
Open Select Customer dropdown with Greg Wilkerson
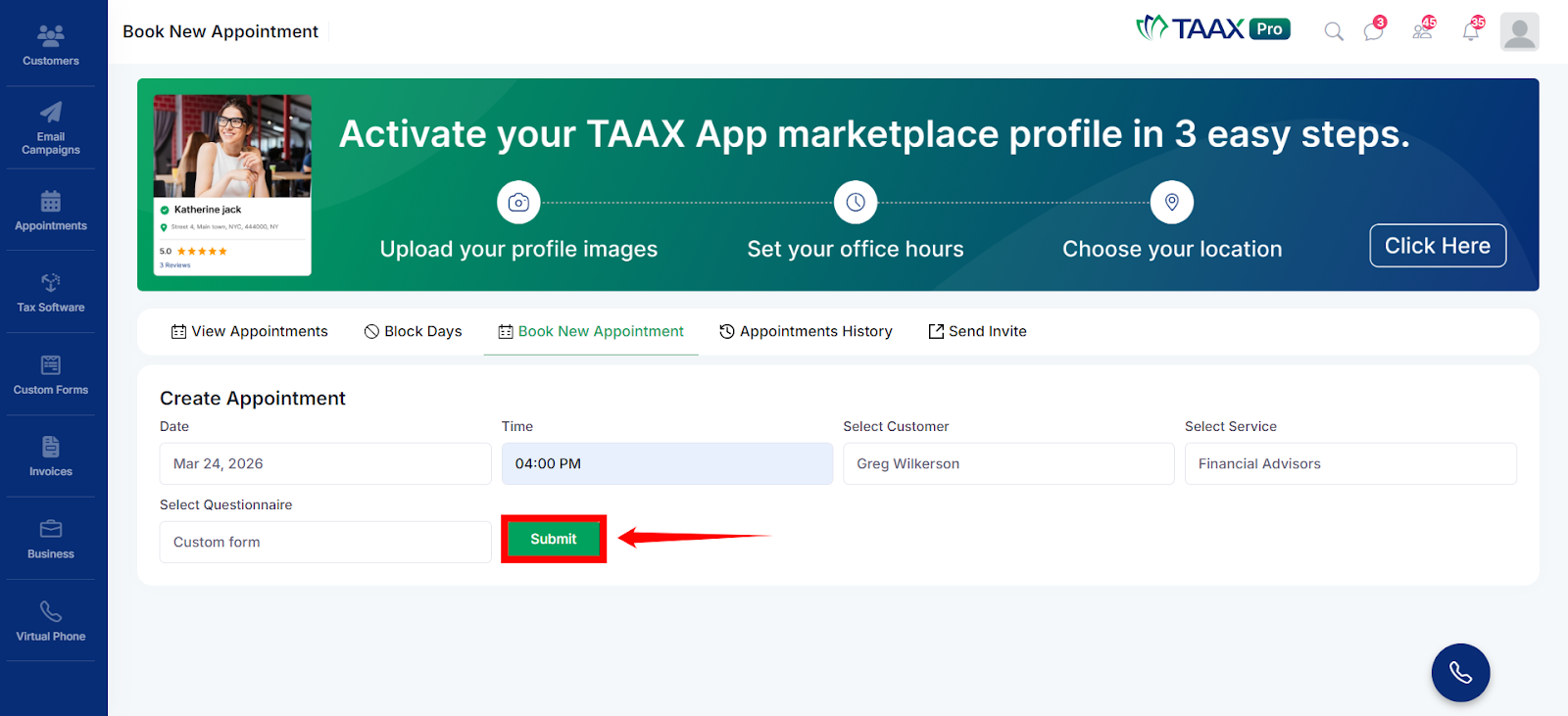pyautogui.click(x=1008, y=463)
